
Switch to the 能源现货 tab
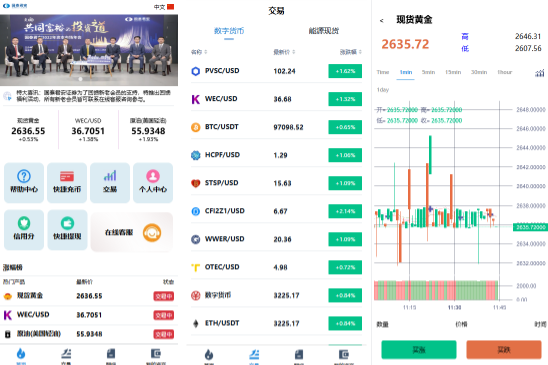(x=324, y=31)
